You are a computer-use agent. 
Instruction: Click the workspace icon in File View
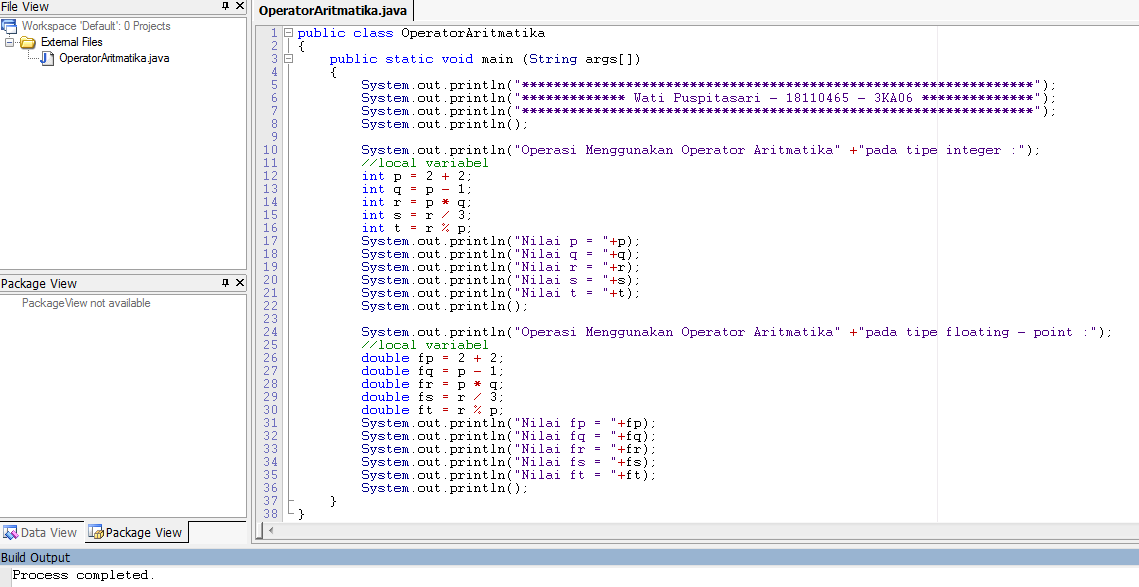pyautogui.click(x=9, y=26)
